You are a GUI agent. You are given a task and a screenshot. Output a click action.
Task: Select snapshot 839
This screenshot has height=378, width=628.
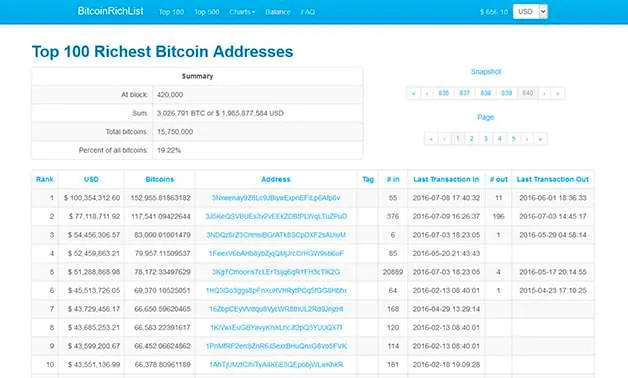(507, 93)
